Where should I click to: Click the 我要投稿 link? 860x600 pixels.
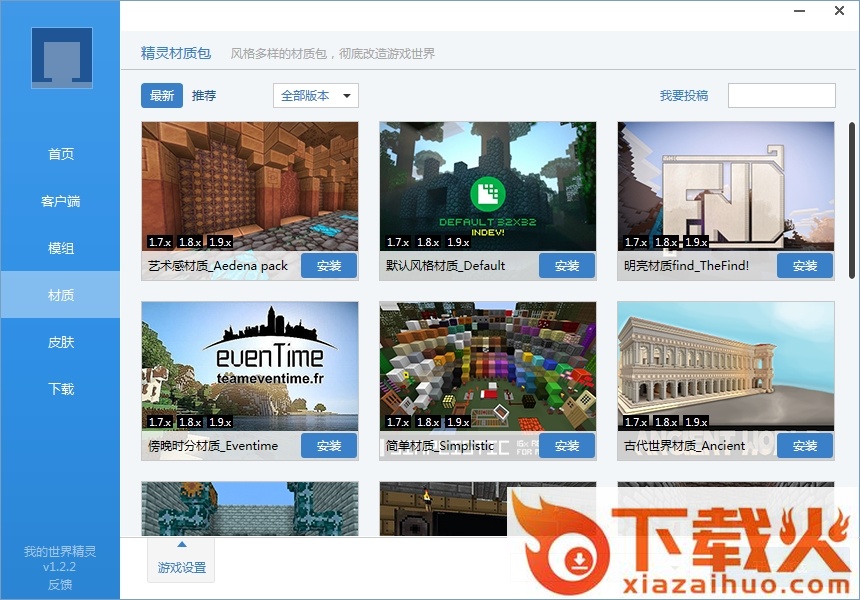click(683, 95)
